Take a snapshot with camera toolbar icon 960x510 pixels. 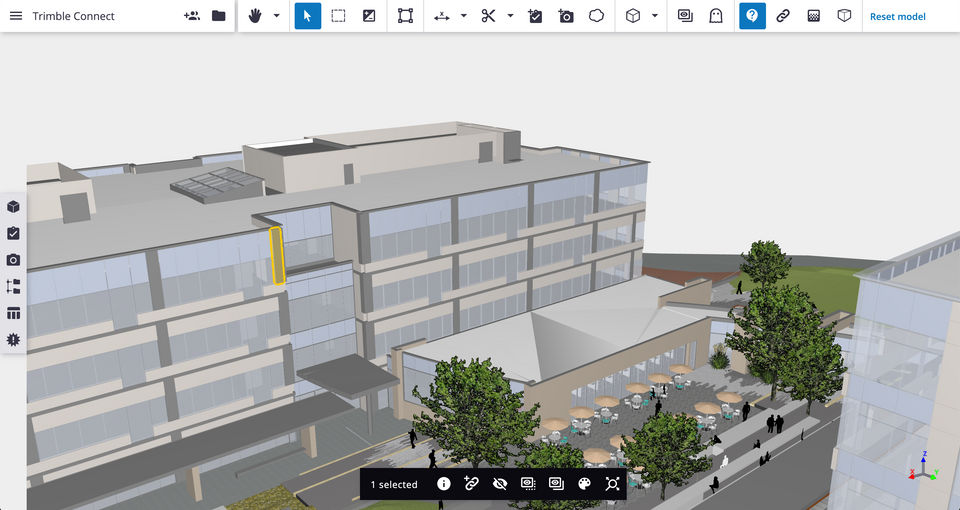(x=566, y=16)
